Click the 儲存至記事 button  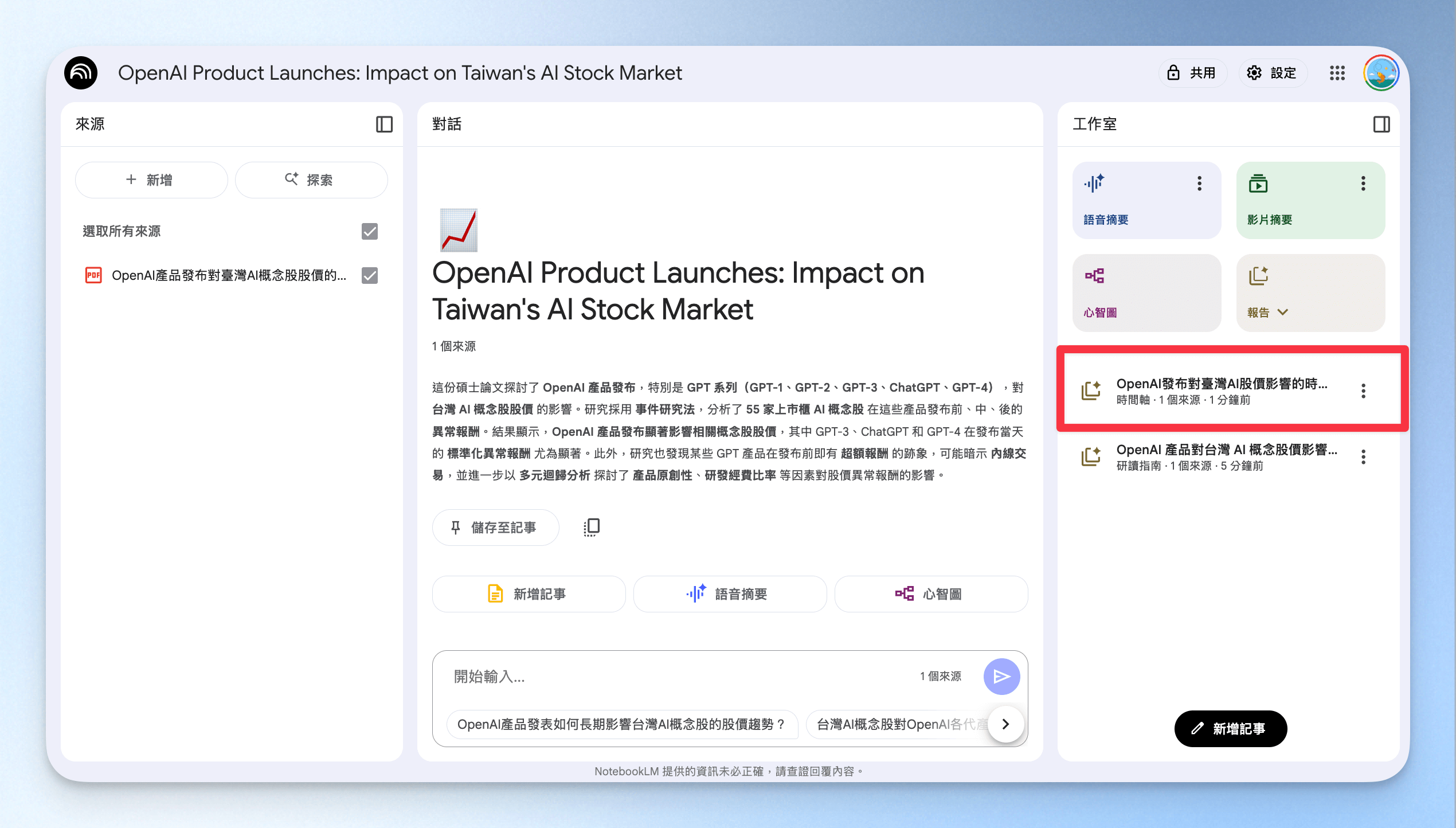[x=495, y=528]
